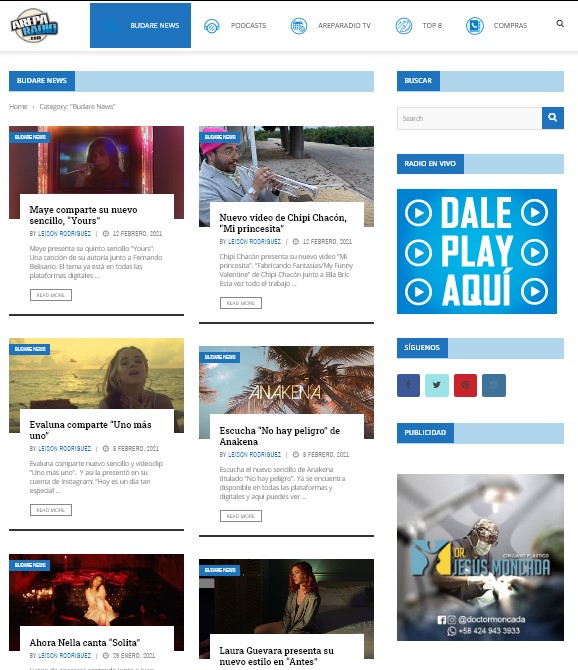Open the Budare News menu tab
This screenshot has width=578, height=670.
coord(141,26)
